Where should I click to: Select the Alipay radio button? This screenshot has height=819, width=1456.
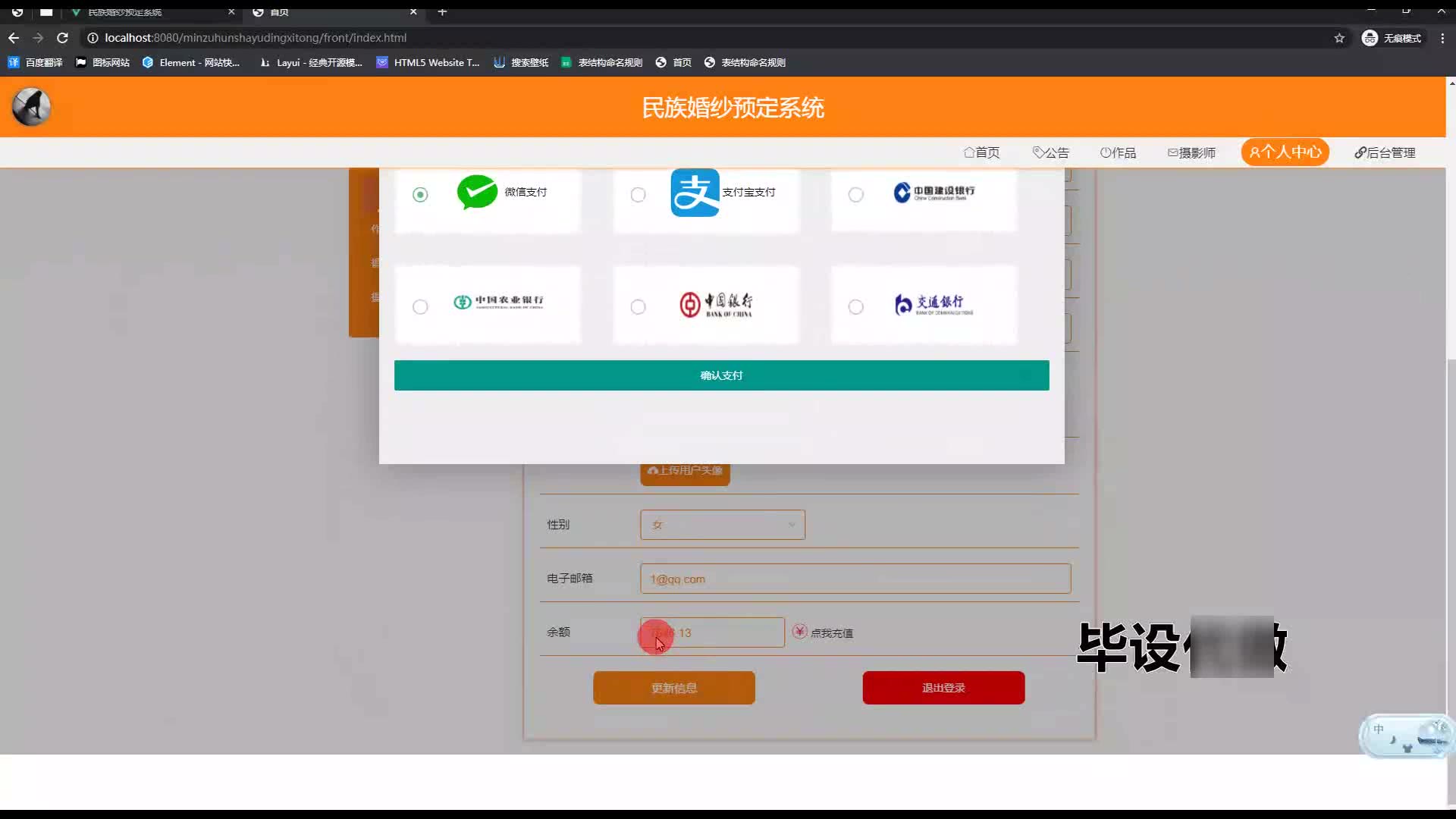tap(638, 195)
